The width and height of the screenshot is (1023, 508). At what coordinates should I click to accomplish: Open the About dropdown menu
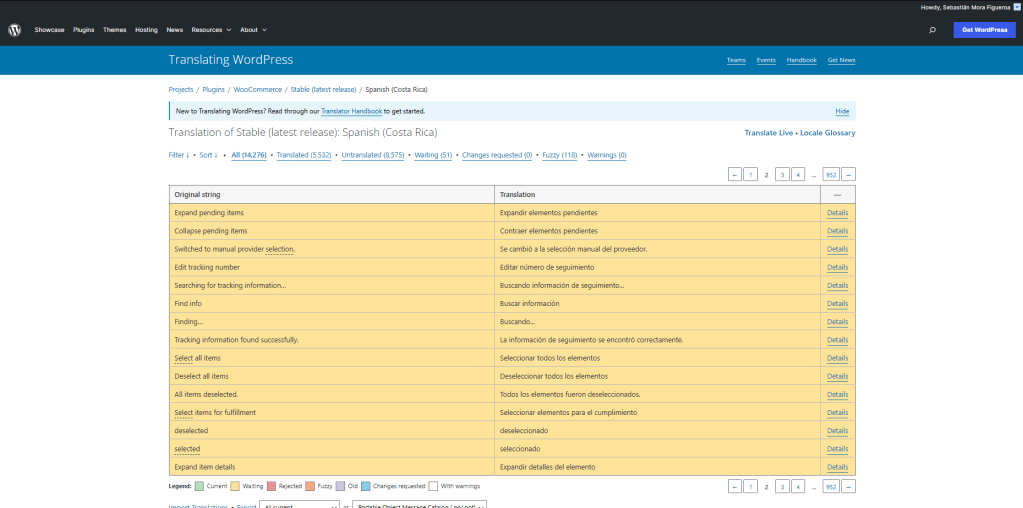[x=252, y=30]
